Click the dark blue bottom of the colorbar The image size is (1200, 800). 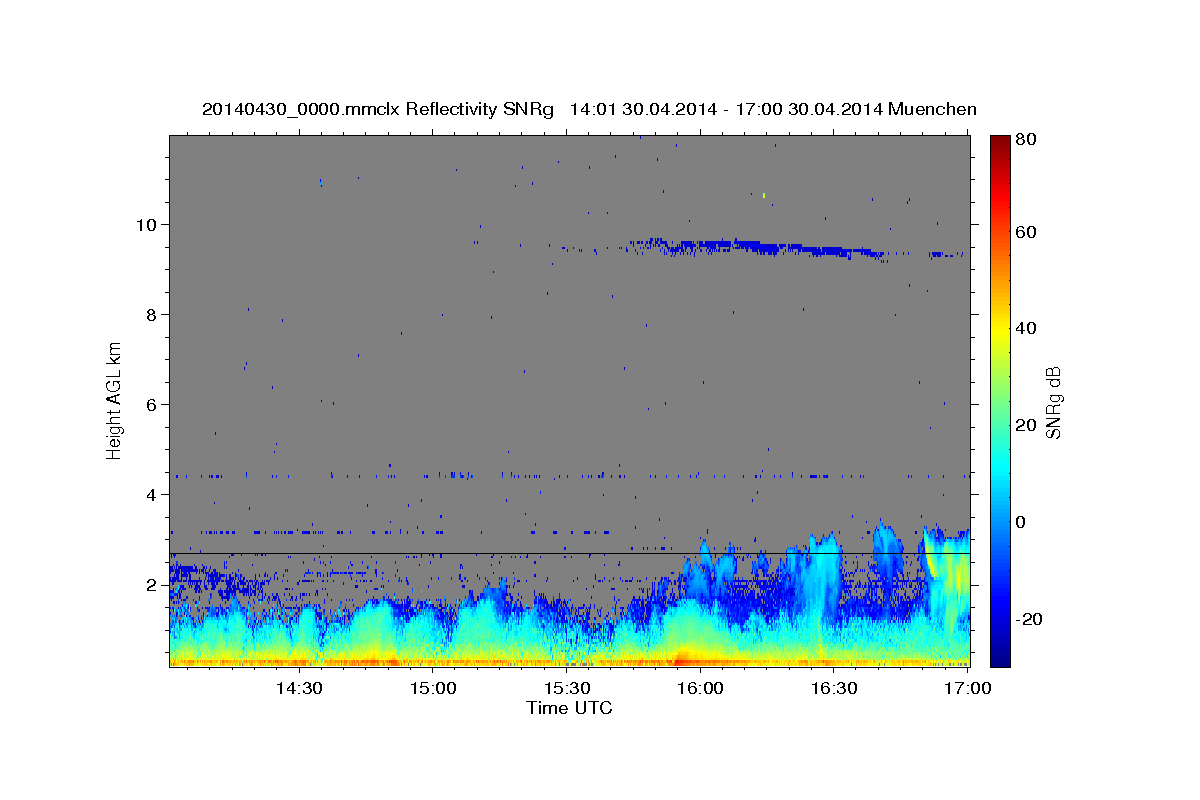(1000, 655)
